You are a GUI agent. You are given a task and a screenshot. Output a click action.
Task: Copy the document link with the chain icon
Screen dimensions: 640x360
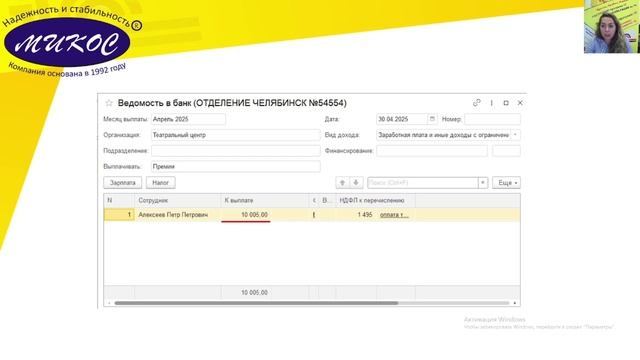pos(477,103)
